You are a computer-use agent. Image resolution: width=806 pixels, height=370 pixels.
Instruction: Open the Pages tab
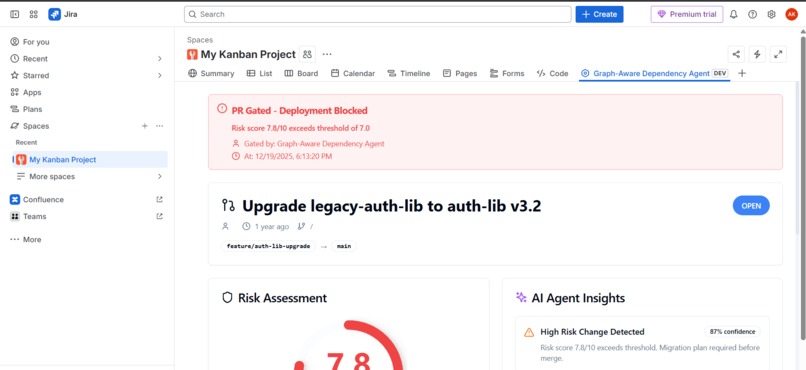tap(460, 73)
